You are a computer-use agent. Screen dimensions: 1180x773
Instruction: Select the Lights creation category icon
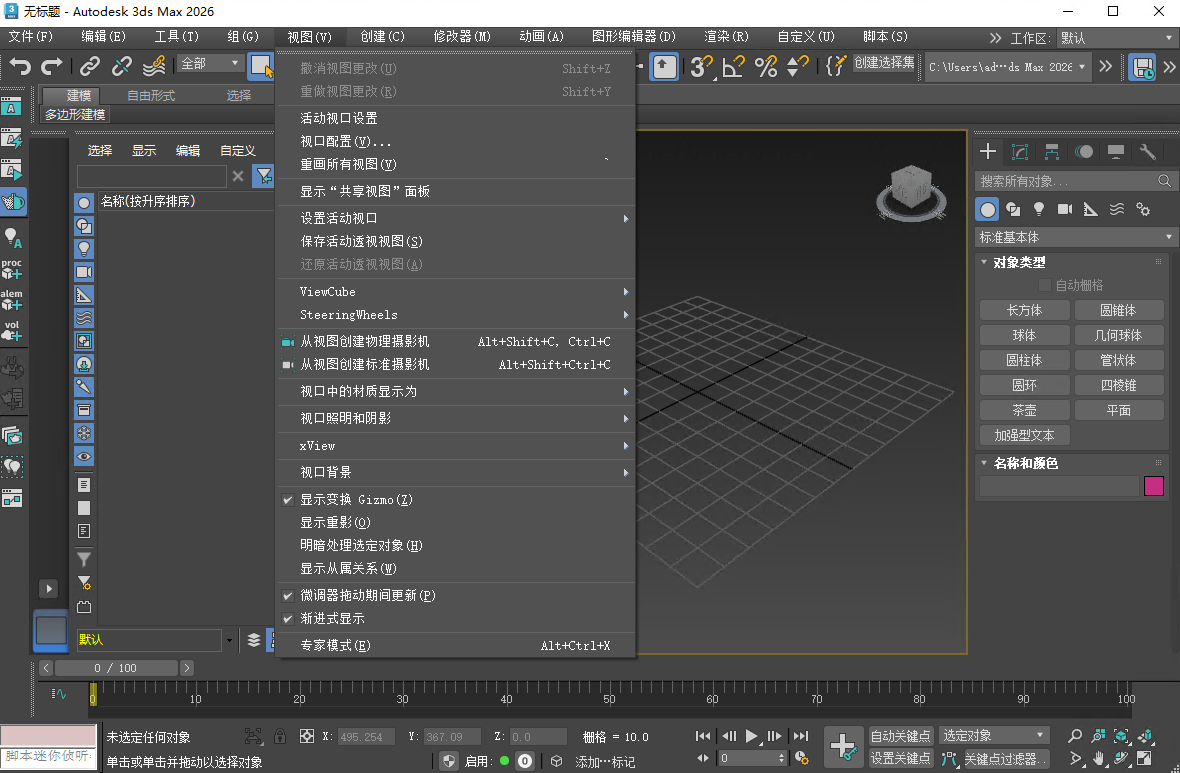click(x=1039, y=208)
